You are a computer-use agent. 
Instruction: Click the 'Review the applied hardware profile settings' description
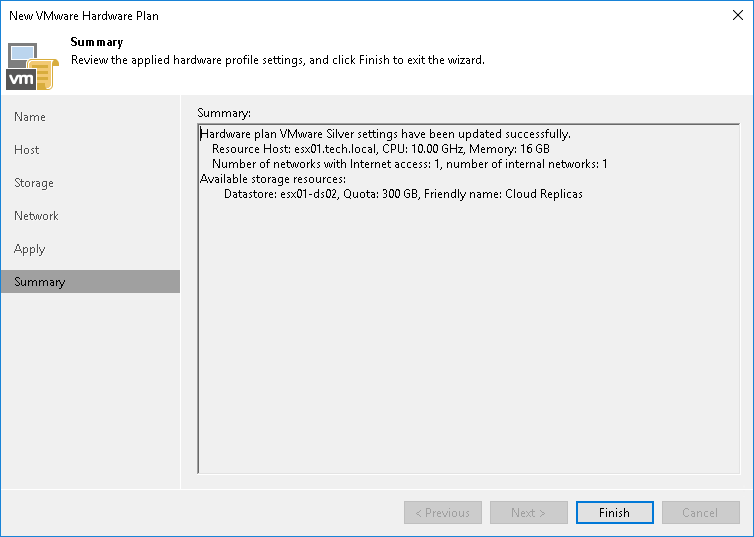[x=278, y=60]
